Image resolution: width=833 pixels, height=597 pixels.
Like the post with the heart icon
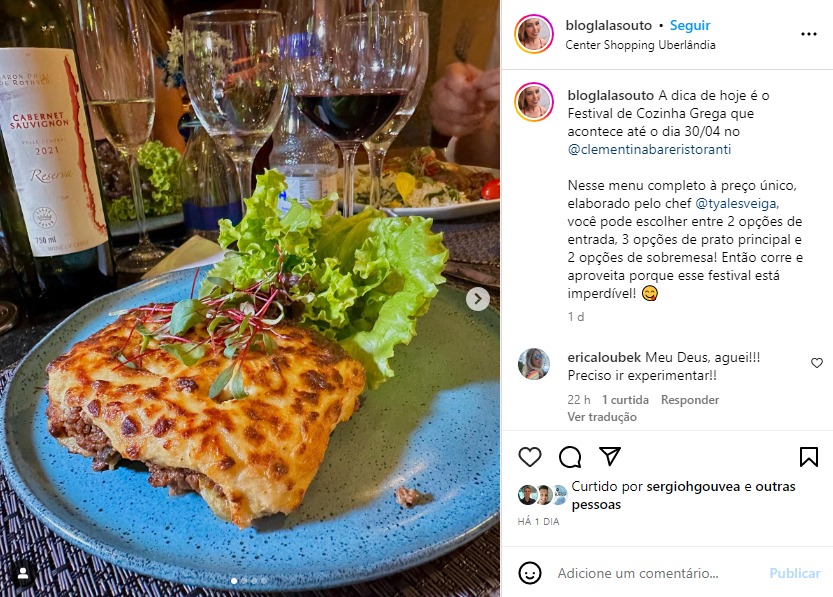[x=530, y=457]
